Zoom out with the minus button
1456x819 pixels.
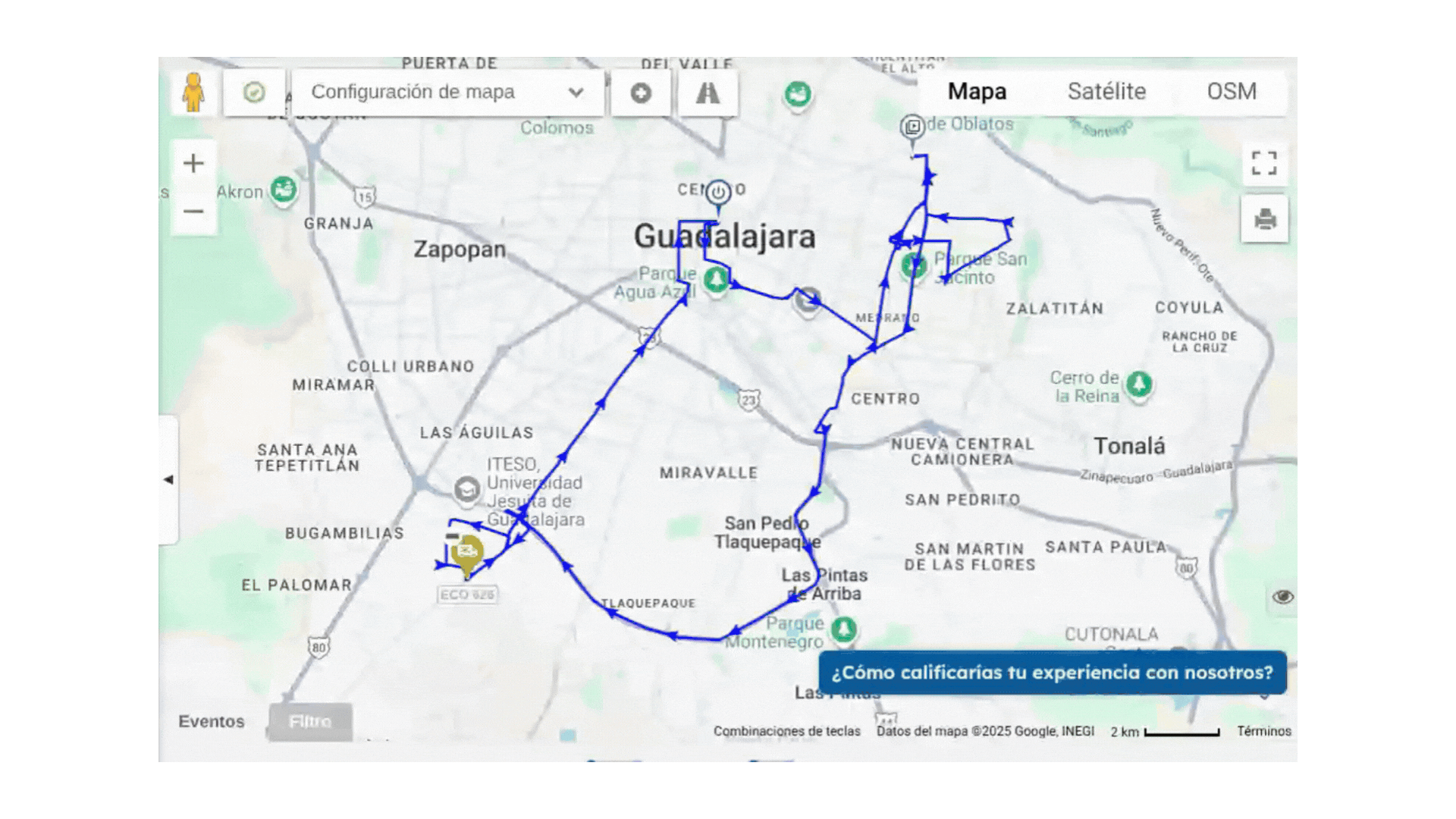click(193, 211)
